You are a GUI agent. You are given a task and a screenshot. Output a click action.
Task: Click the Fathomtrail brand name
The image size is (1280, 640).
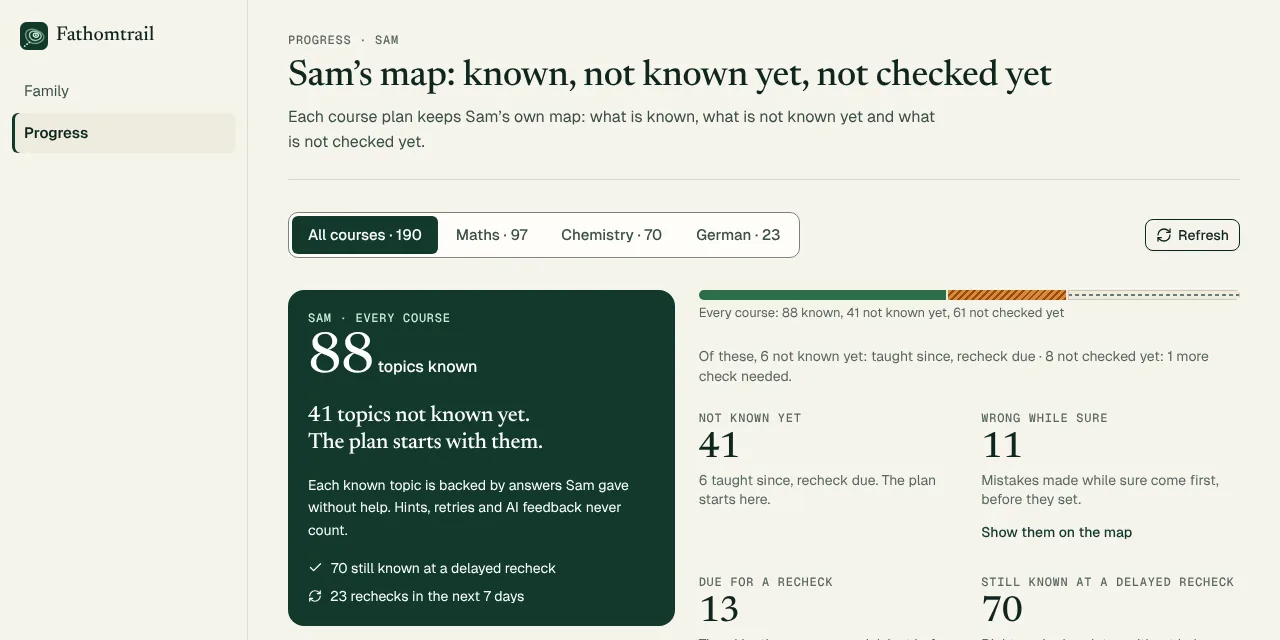105,35
